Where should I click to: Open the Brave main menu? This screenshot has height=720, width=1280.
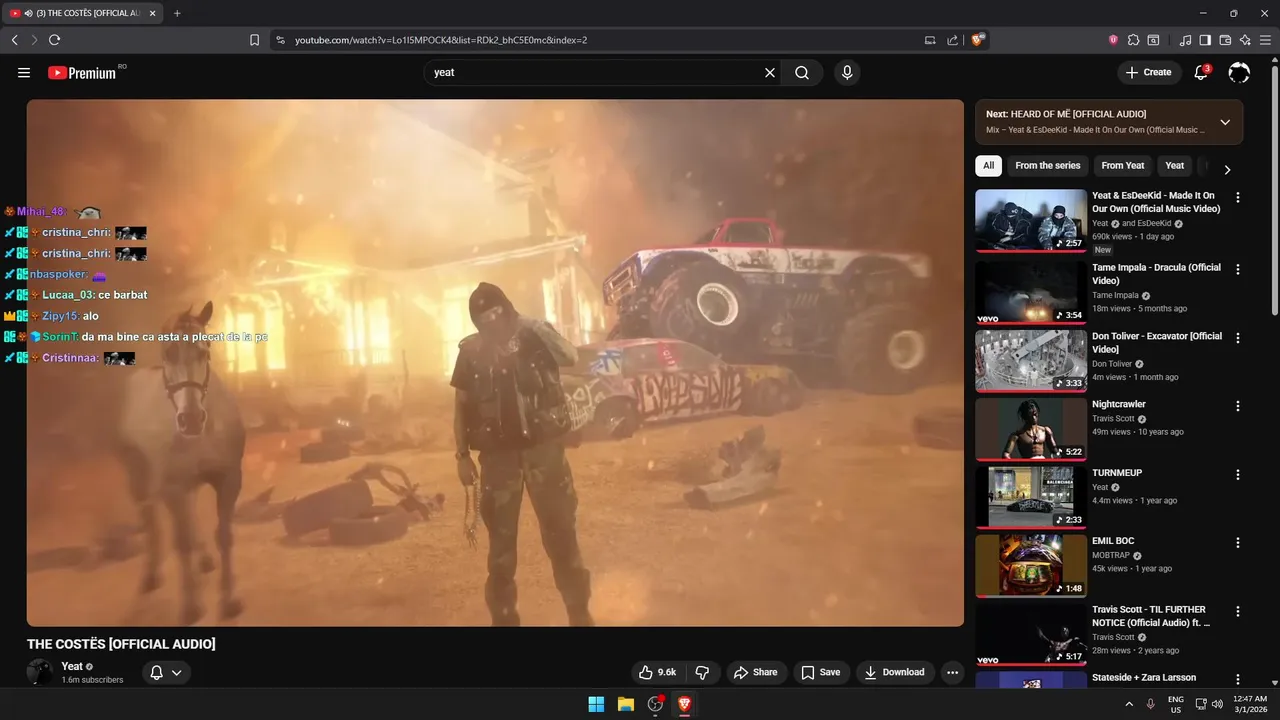(x=1265, y=40)
